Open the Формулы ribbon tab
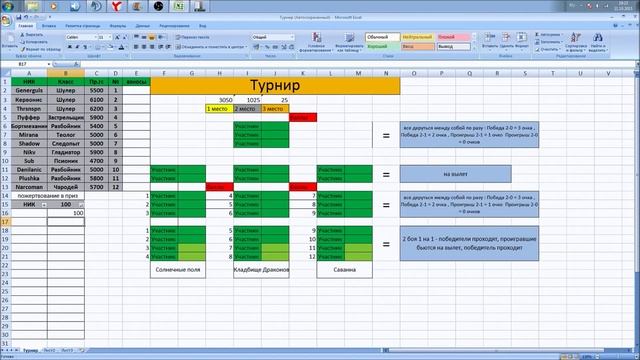The image size is (640, 360). [118, 26]
